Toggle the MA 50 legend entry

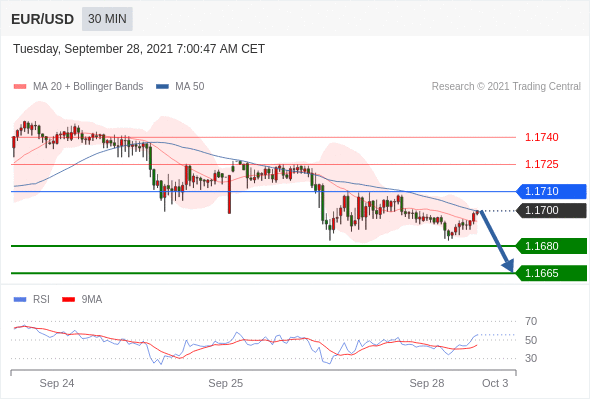[x=180, y=87]
